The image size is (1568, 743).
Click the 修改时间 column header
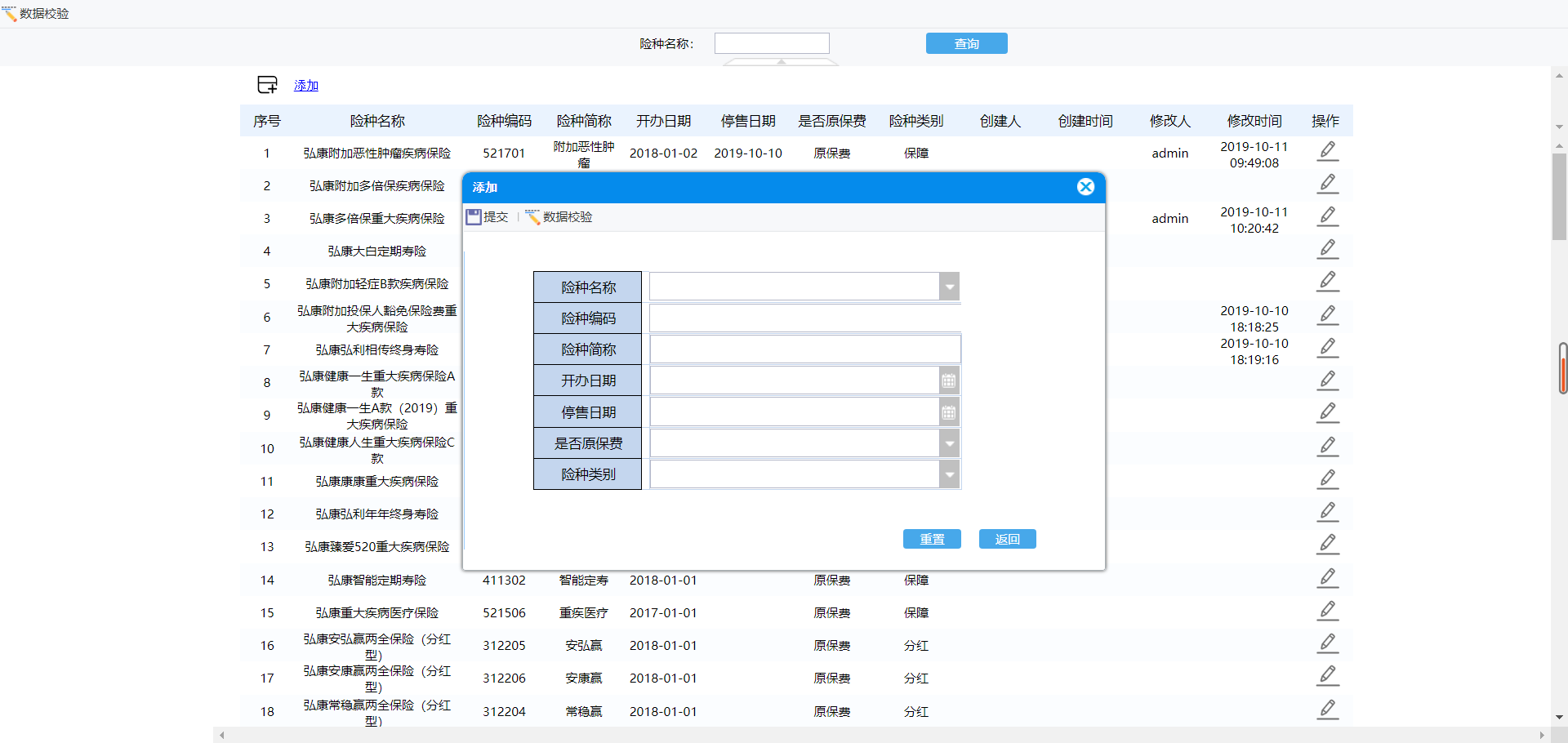[1254, 121]
